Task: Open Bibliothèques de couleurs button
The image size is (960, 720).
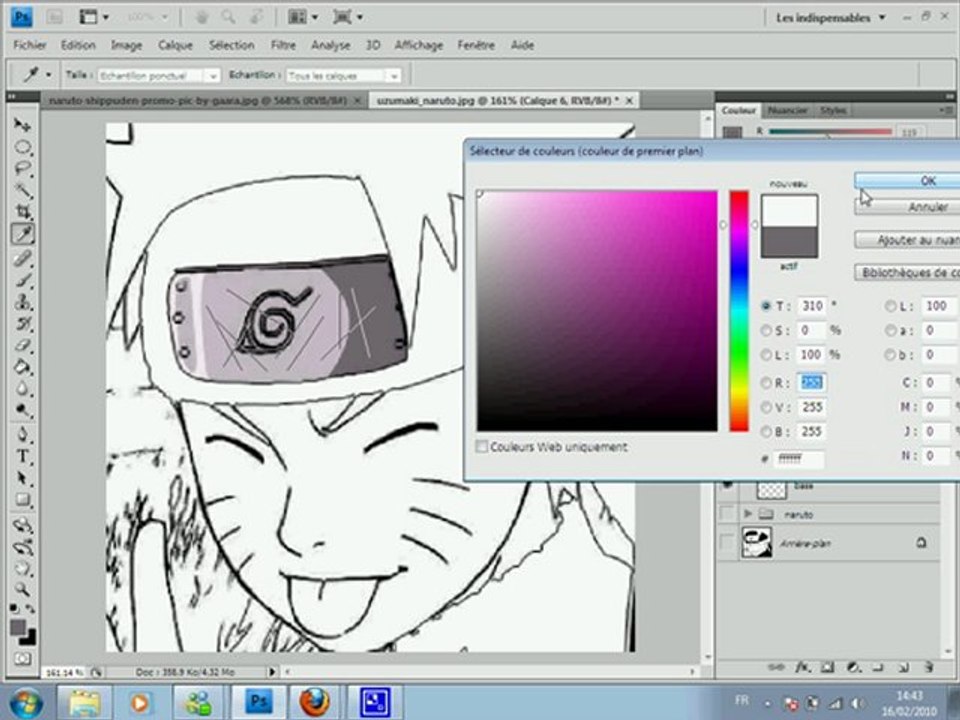Action: pyautogui.click(x=907, y=272)
